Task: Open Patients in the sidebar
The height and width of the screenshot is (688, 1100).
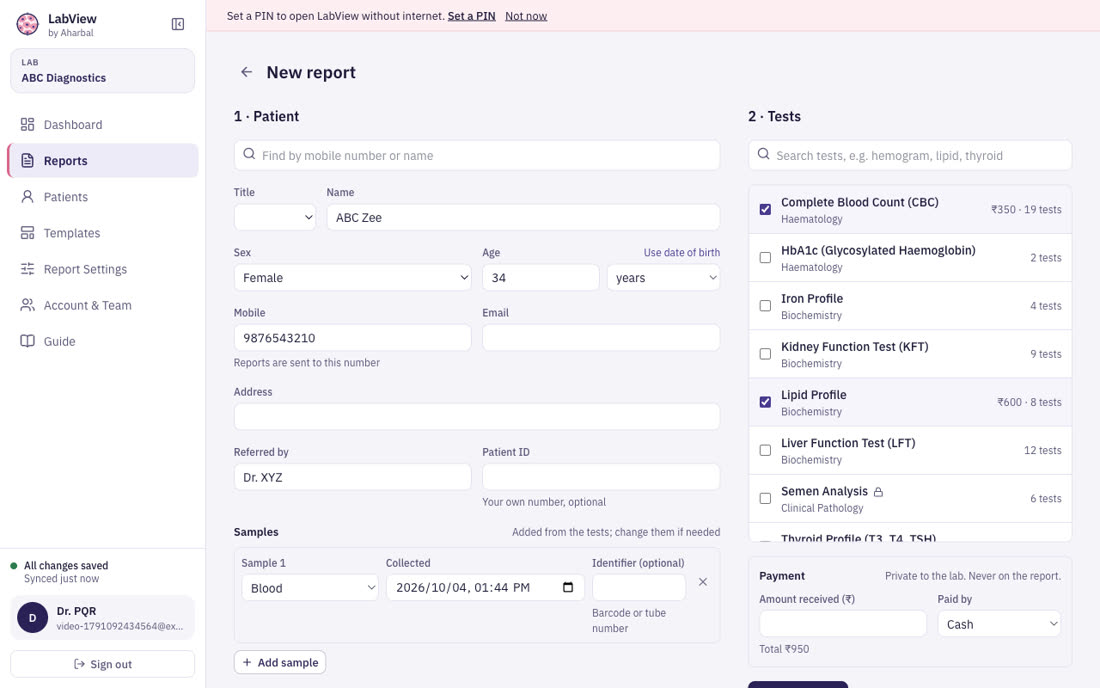Action: [103, 196]
